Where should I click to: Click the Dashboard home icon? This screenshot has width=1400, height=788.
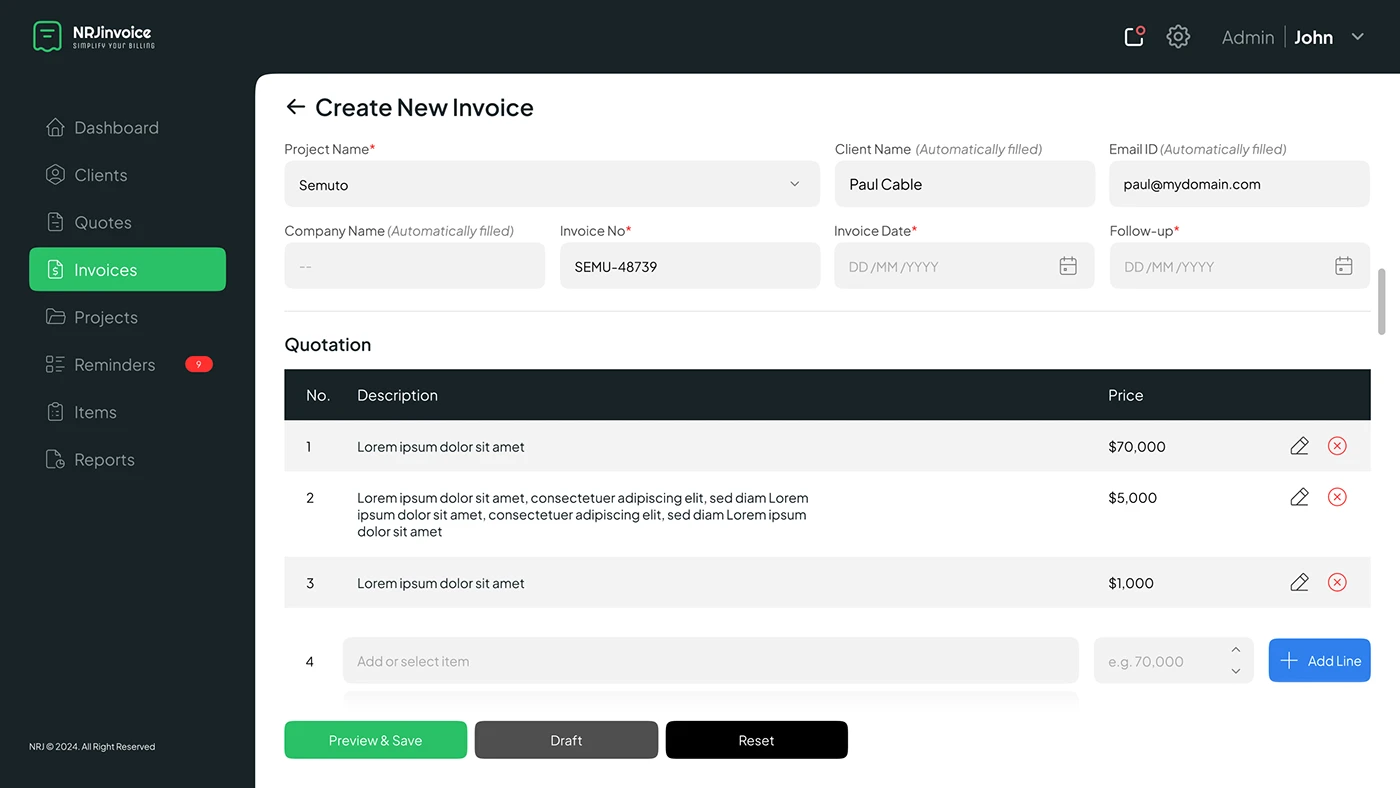point(55,127)
